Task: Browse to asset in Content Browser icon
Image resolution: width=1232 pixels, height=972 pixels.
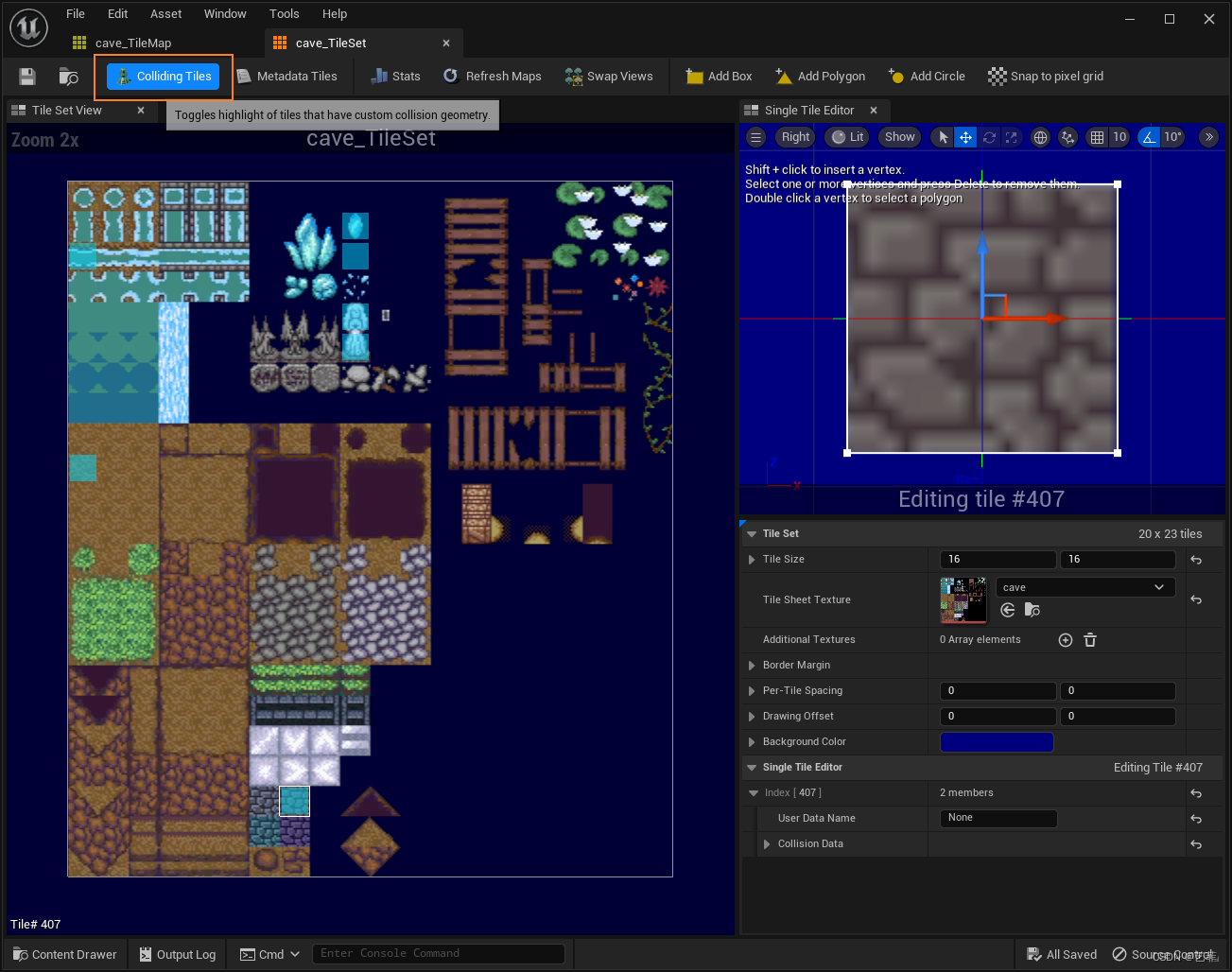Action: 68,77
